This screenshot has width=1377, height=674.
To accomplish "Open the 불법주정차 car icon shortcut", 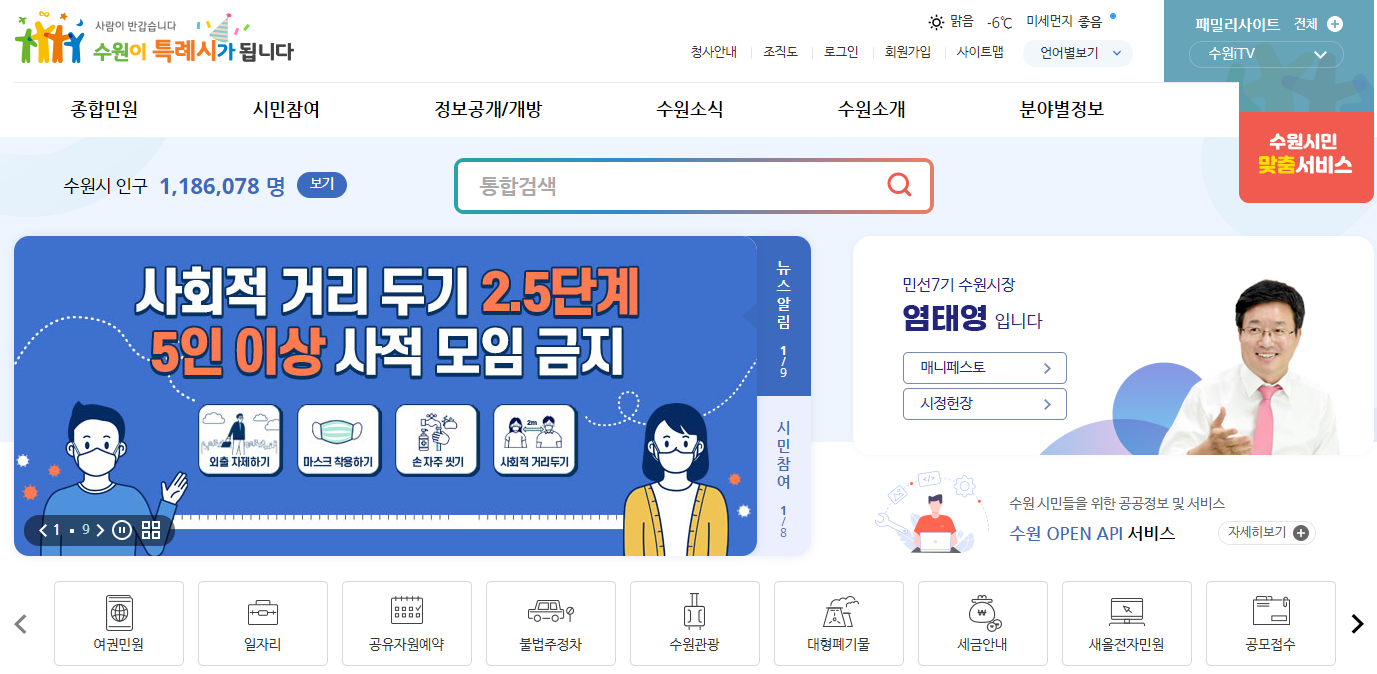I will (x=551, y=623).
